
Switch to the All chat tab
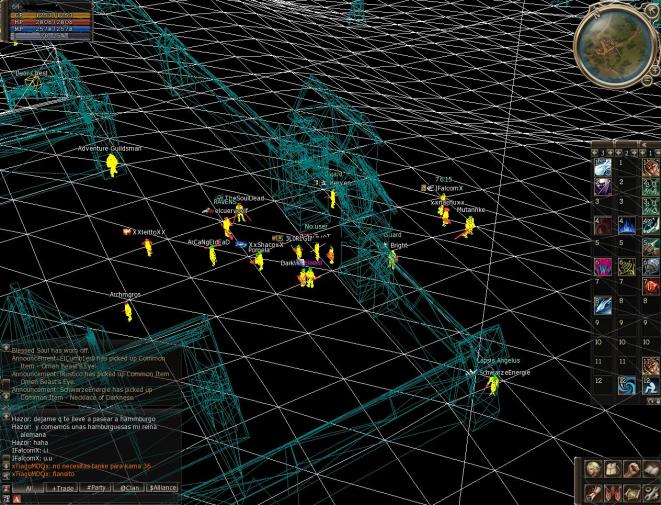[x=28, y=488]
